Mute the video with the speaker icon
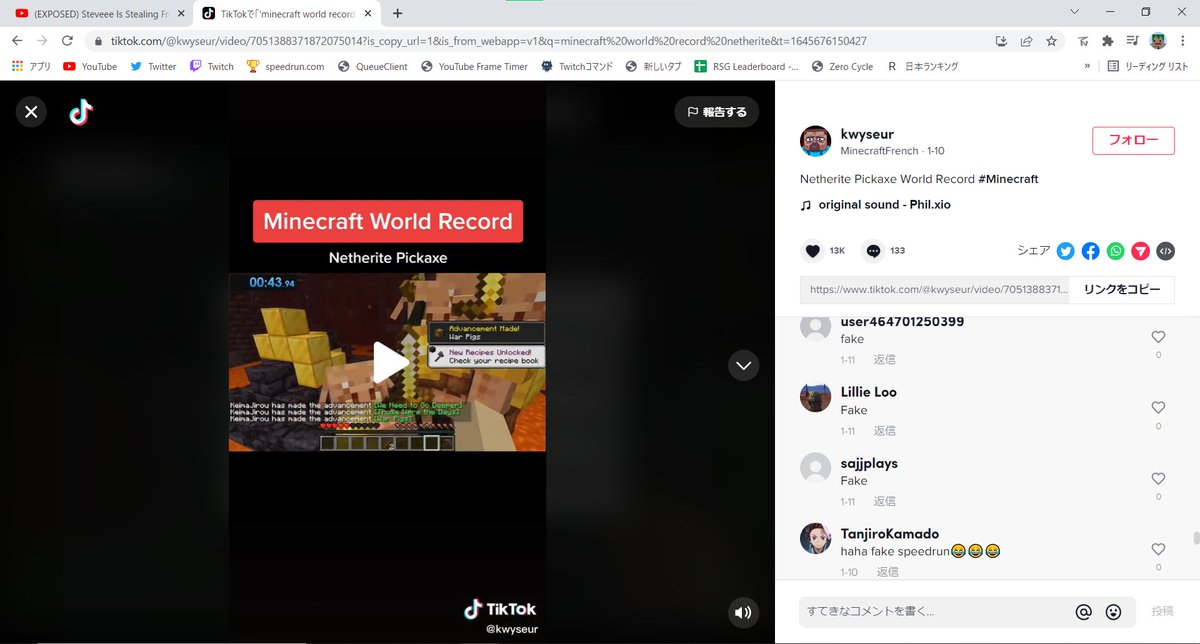 [743, 612]
